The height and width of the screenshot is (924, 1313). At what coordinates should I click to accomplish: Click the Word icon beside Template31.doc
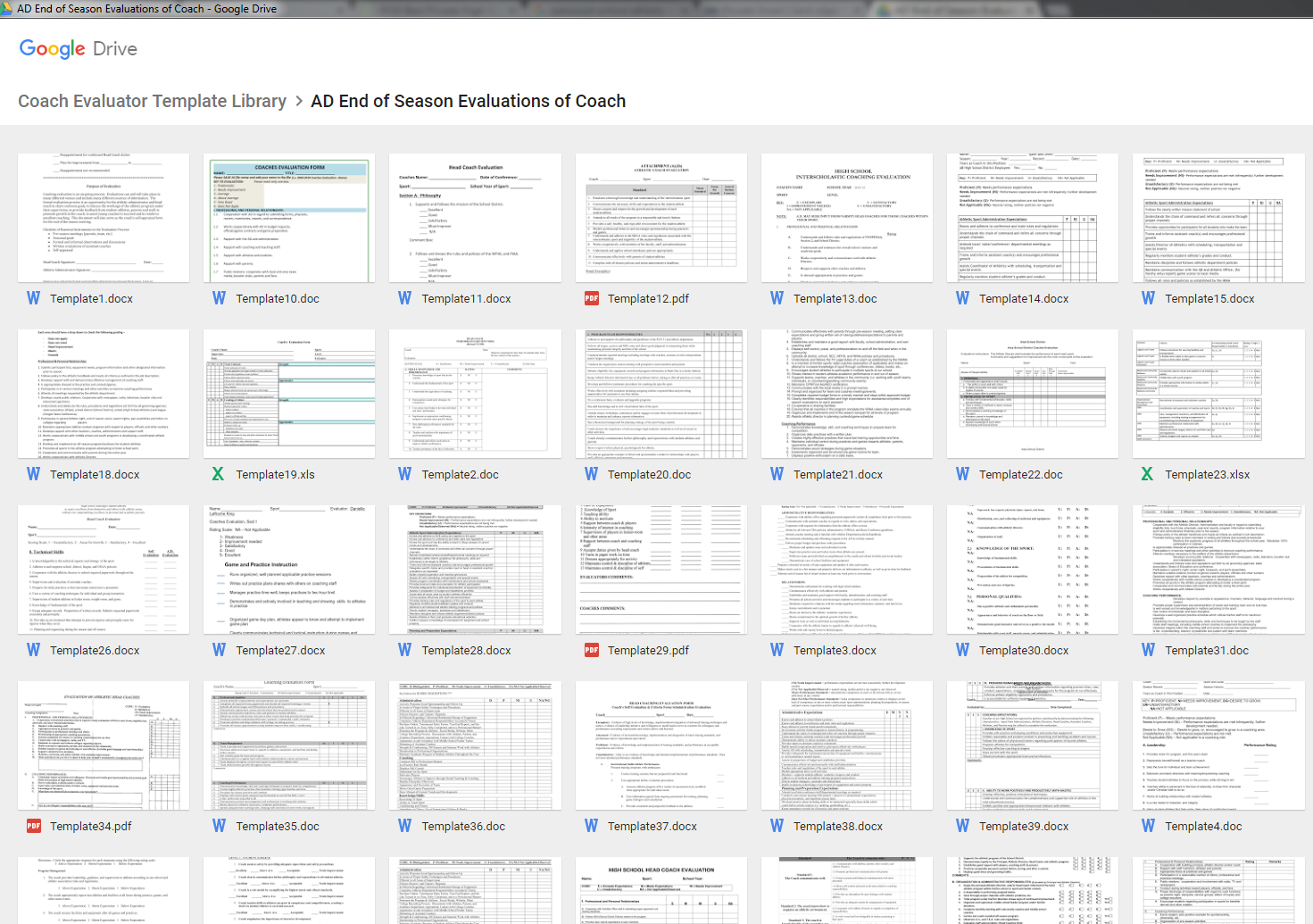coord(1148,650)
